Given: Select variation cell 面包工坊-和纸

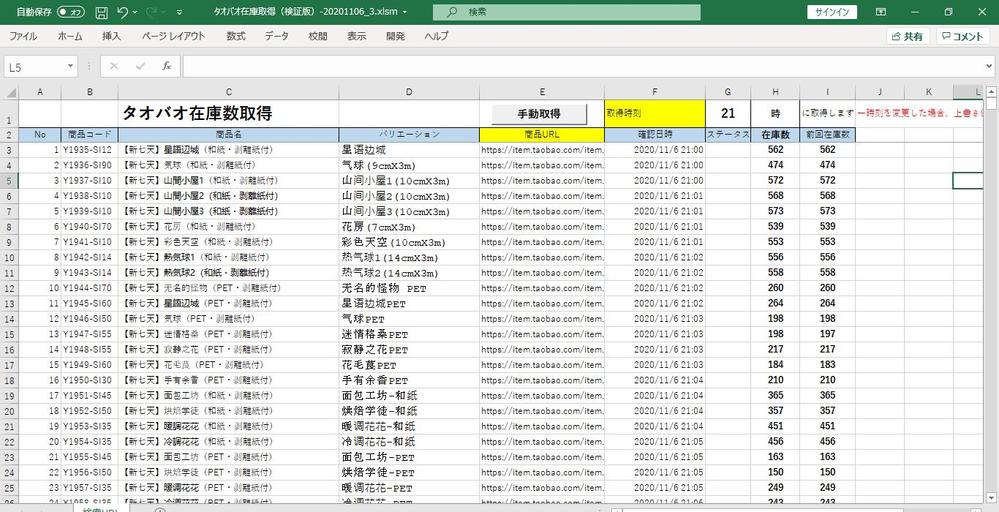Looking at the screenshot, I should pos(409,396).
